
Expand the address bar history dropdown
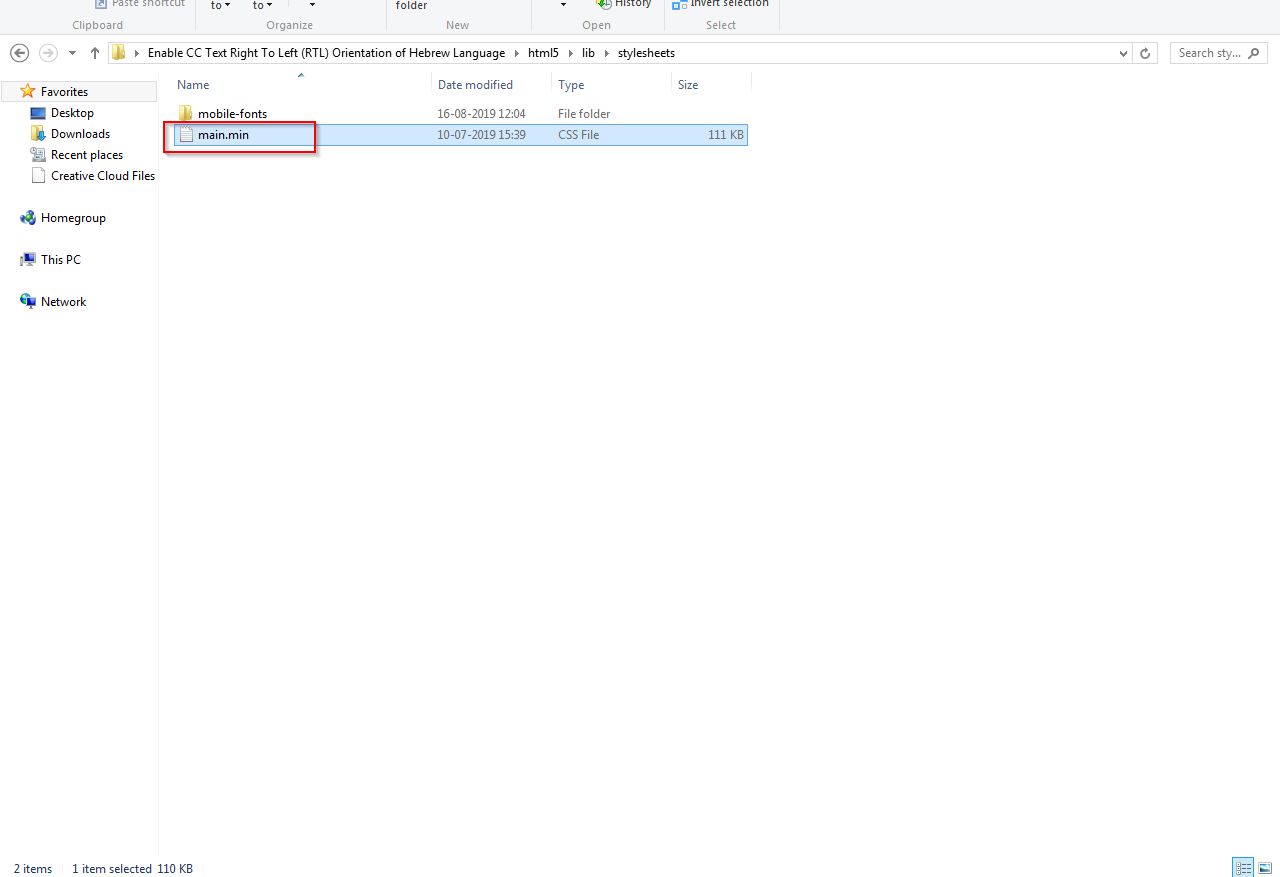coord(1124,53)
